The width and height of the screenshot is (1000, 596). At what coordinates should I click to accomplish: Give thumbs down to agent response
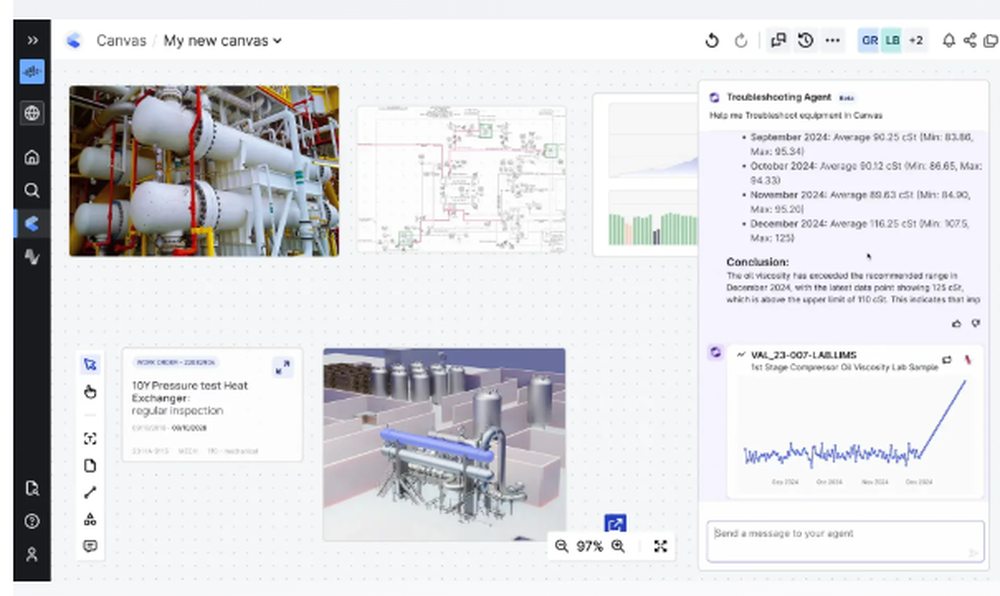pos(975,324)
